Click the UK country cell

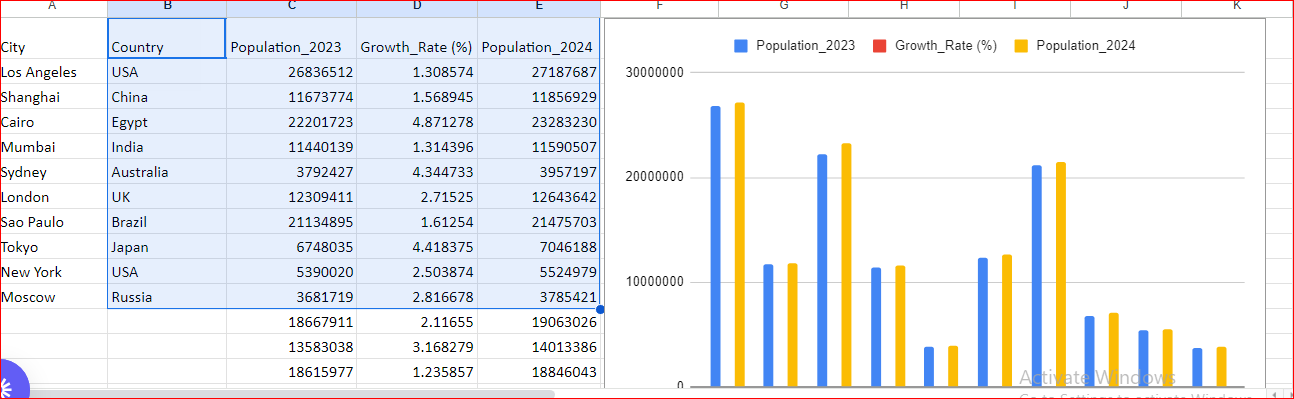point(166,197)
